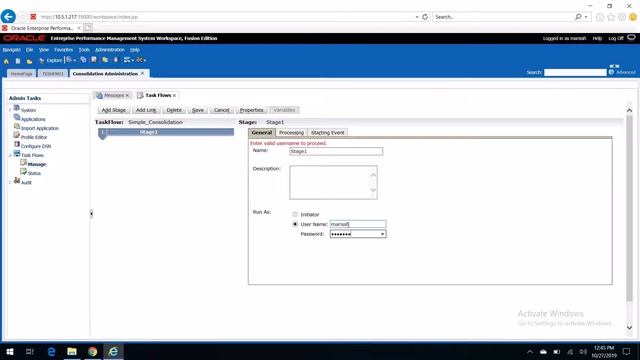Close the Consolidation Administration tab
Image resolution: width=640 pixels, height=360 pixels.
(x=142, y=73)
